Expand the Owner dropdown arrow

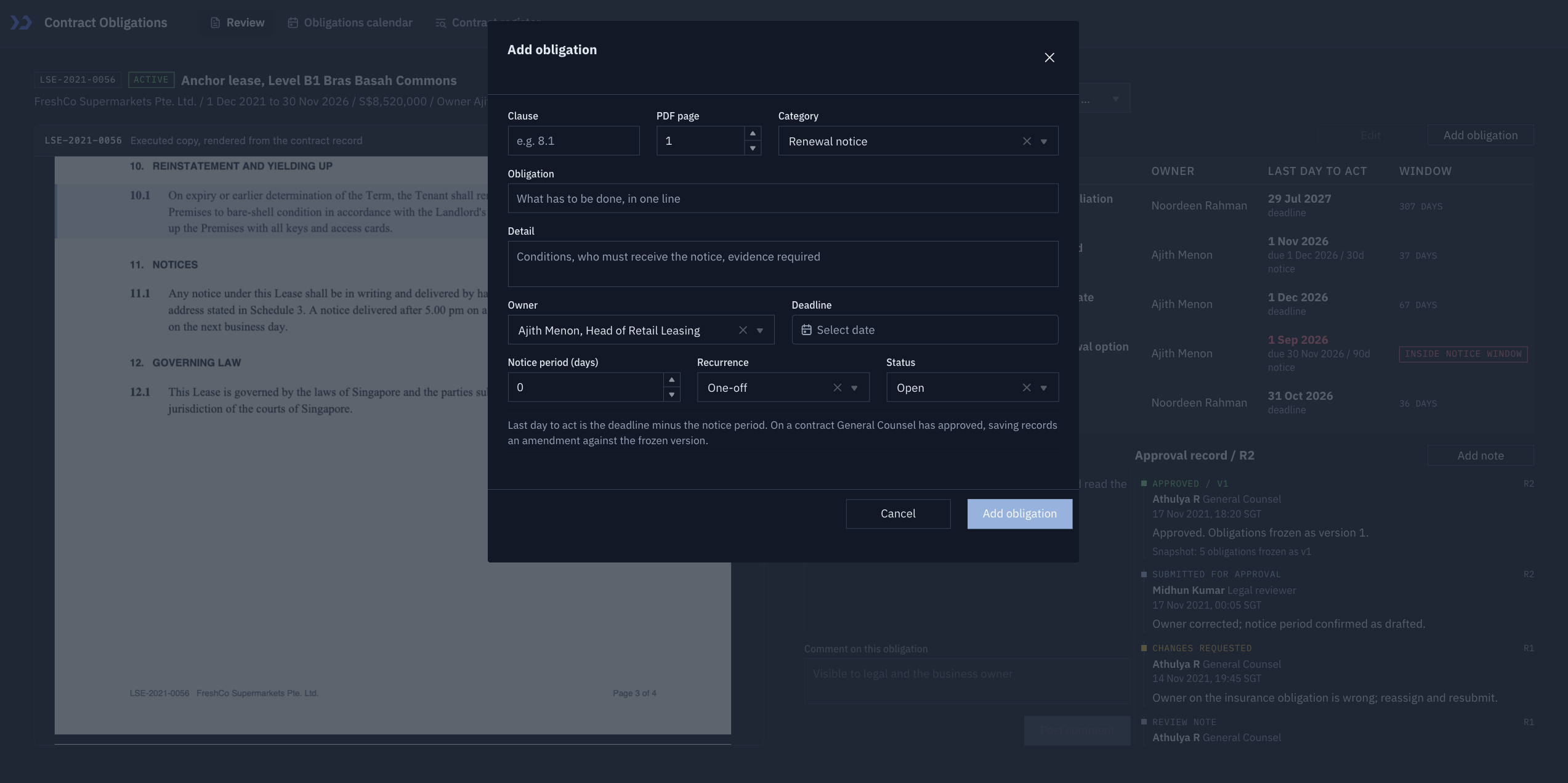760,330
